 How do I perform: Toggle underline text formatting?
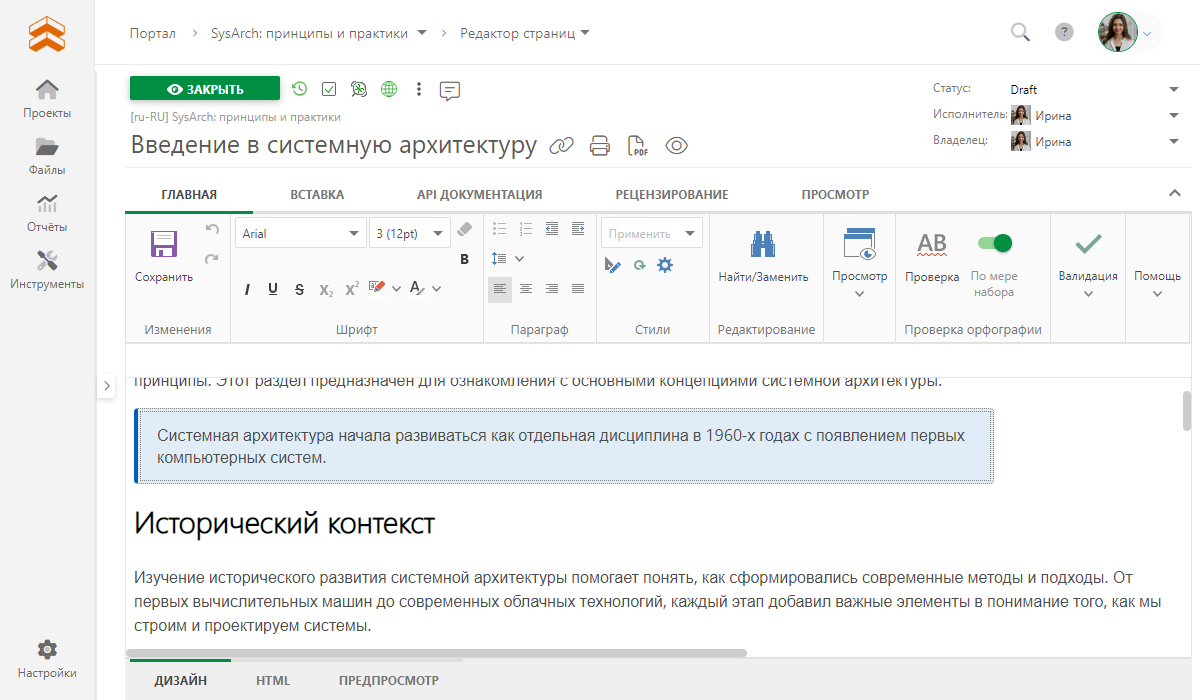[273, 289]
